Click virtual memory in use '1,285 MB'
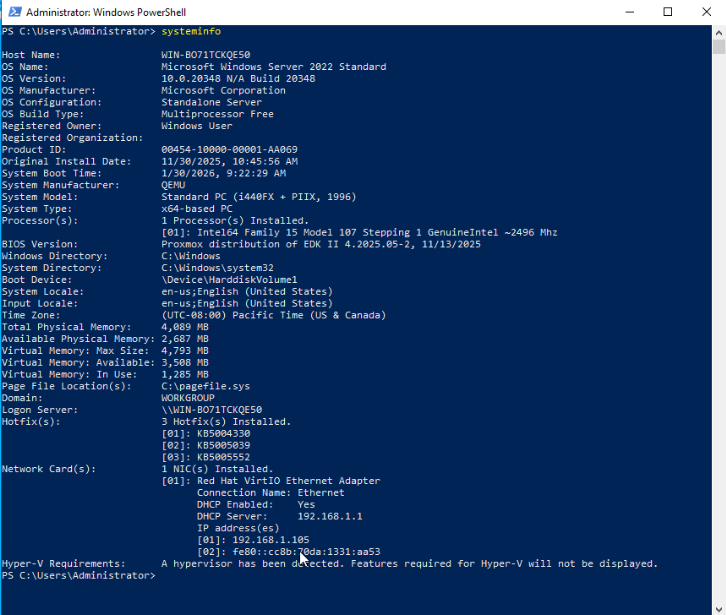The image size is (726, 615). point(185,375)
